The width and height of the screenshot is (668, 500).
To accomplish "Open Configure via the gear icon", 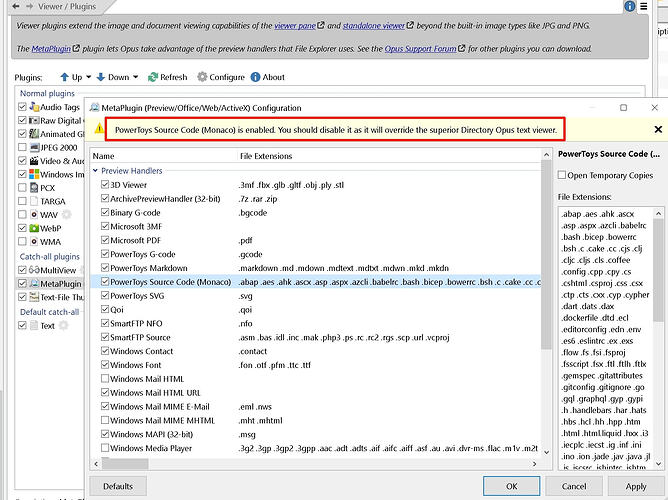I will click(x=203, y=77).
